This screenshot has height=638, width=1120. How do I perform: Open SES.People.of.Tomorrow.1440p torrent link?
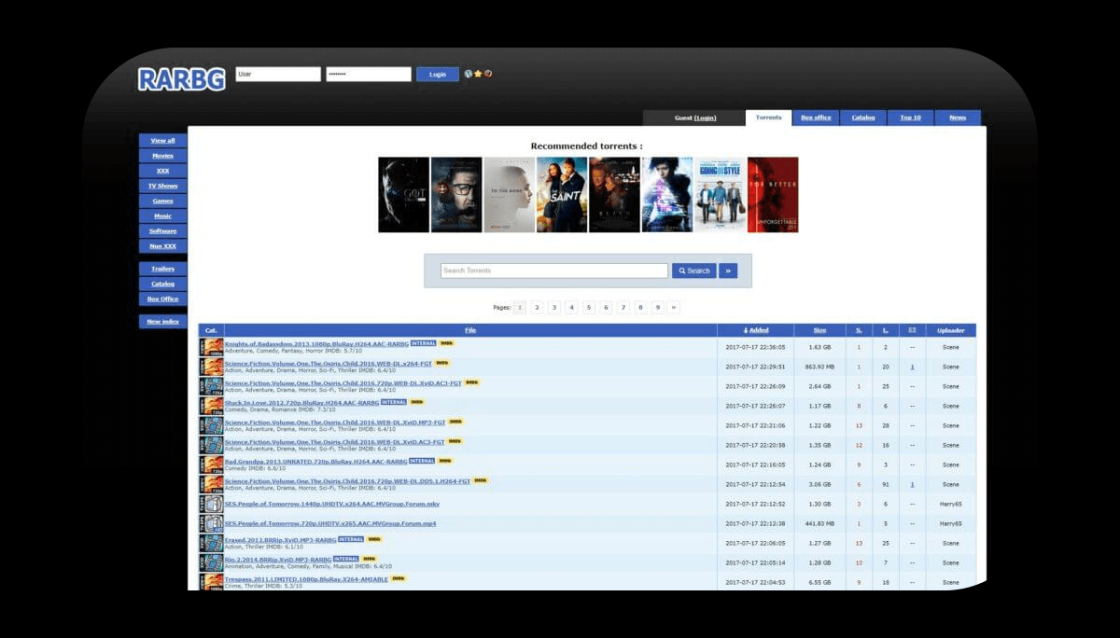click(332, 504)
